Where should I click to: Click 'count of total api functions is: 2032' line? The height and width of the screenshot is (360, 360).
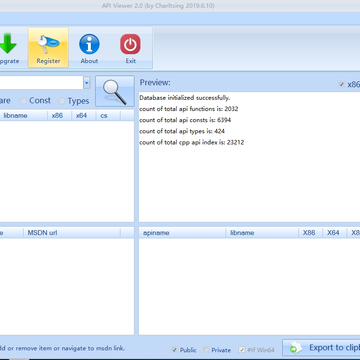(189, 109)
